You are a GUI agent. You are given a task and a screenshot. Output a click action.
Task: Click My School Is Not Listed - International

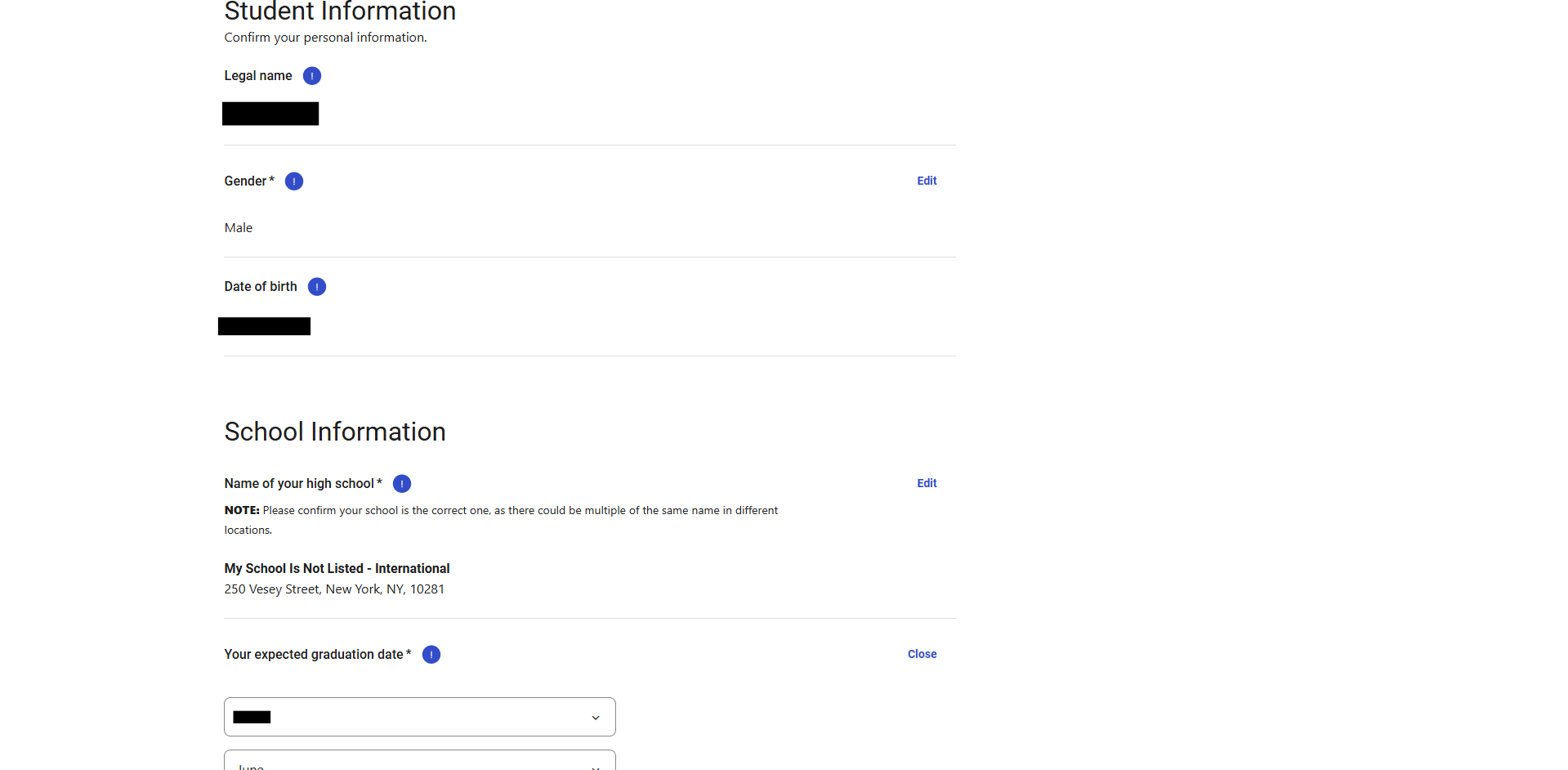pyautogui.click(x=337, y=568)
